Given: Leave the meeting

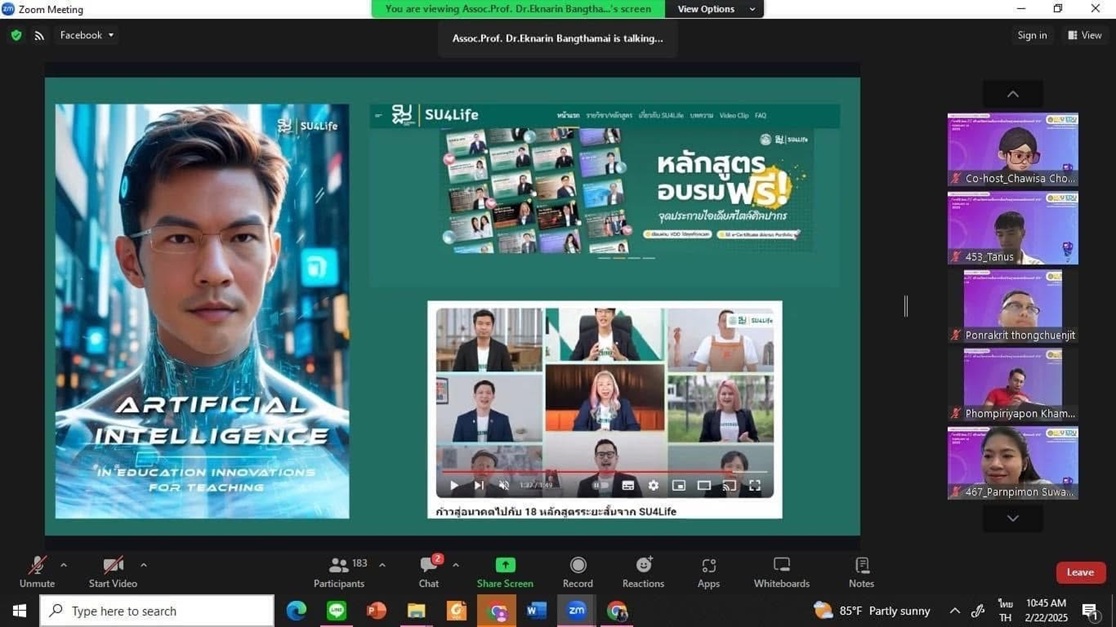Looking at the screenshot, I should pos(1080,572).
